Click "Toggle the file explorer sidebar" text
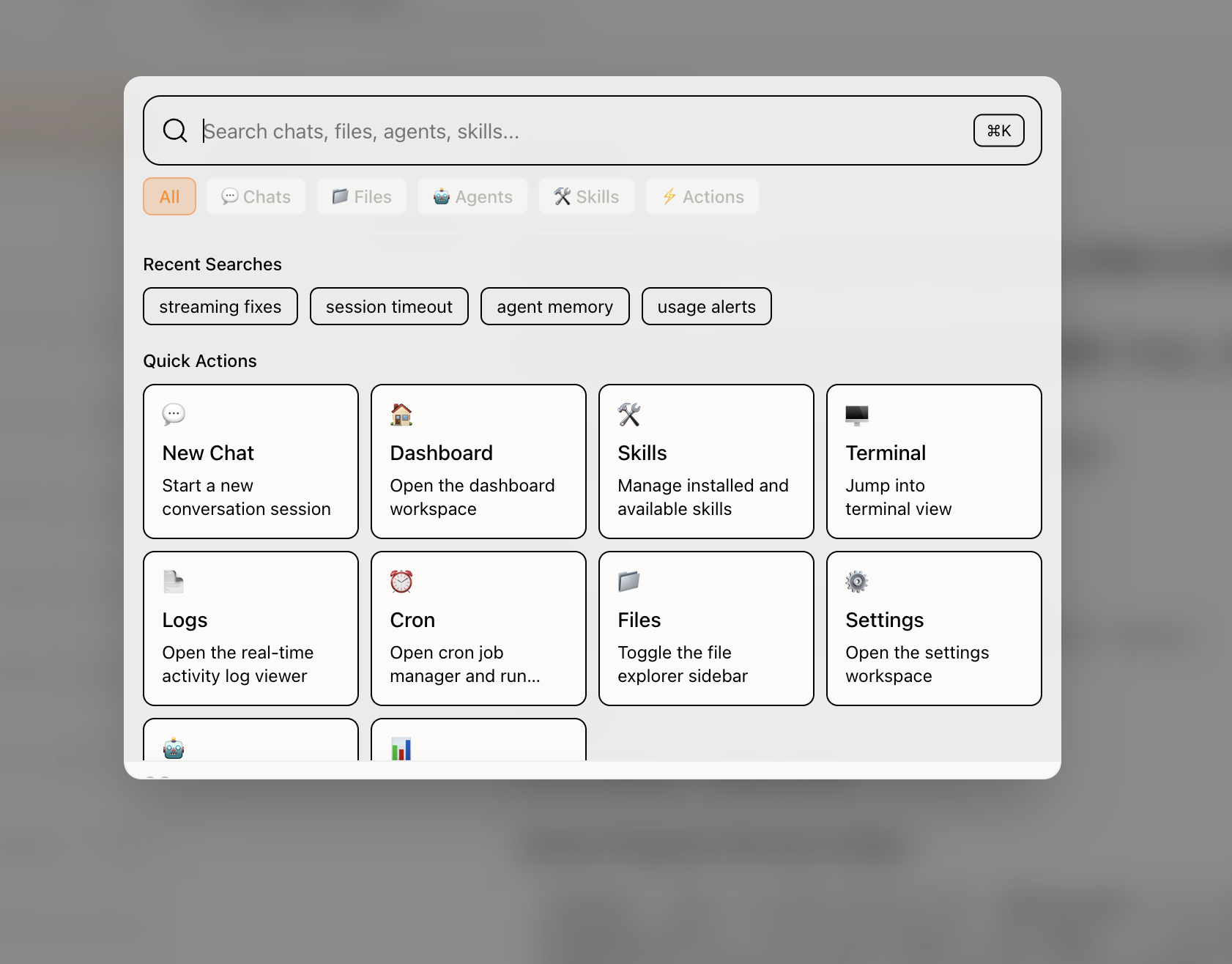Viewport: 1232px width, 964px height. (683, 664)
